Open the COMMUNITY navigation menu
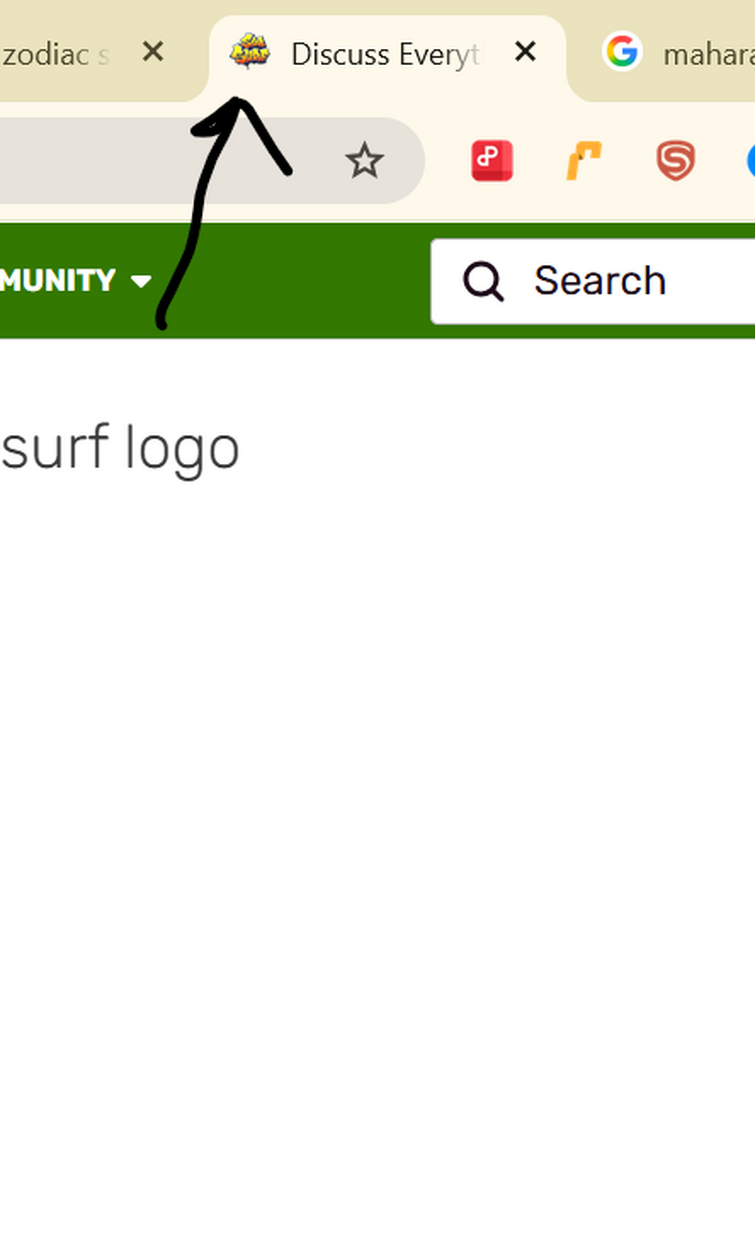This screenshot has height=1245, width=755. click(58, 281)
